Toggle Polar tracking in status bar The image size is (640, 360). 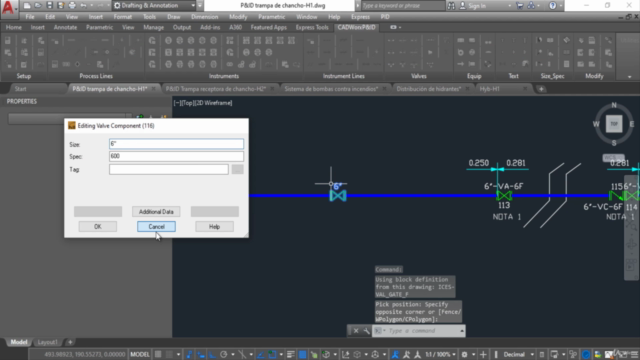pyautogui.click(x=223, y=354)
